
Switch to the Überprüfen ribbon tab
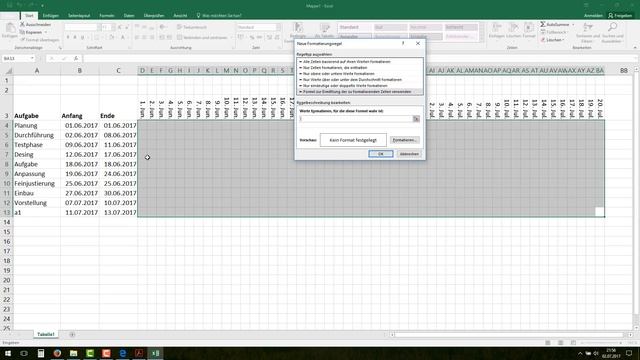coord(154,16)
